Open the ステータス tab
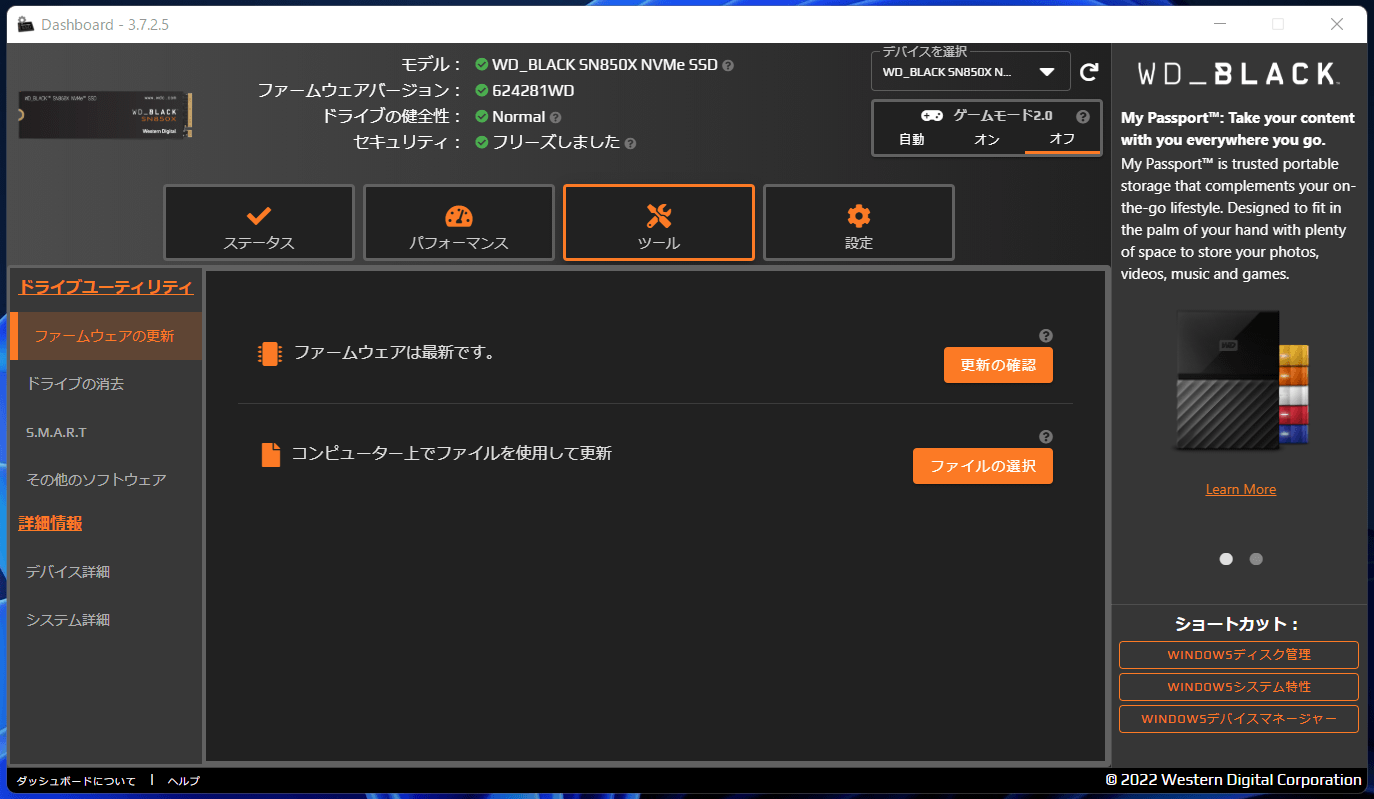This screenshot has width=1374, height=799. pyautogui.click(x=259, y=223)
